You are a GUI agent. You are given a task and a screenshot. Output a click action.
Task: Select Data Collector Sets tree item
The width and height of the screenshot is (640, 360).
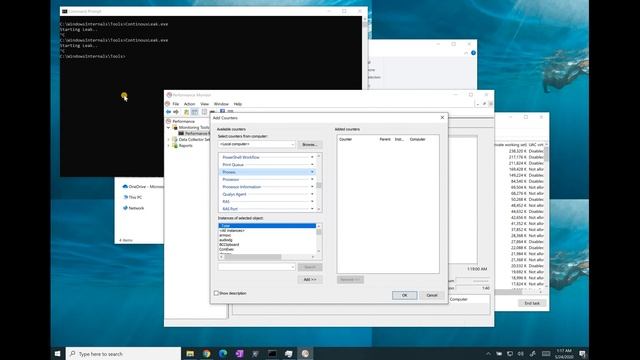click(194, 140)
